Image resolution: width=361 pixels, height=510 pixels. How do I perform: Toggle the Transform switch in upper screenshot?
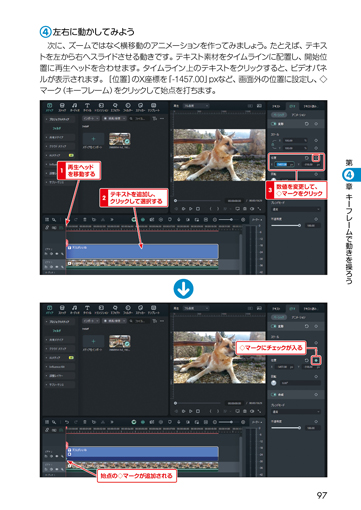274,124
